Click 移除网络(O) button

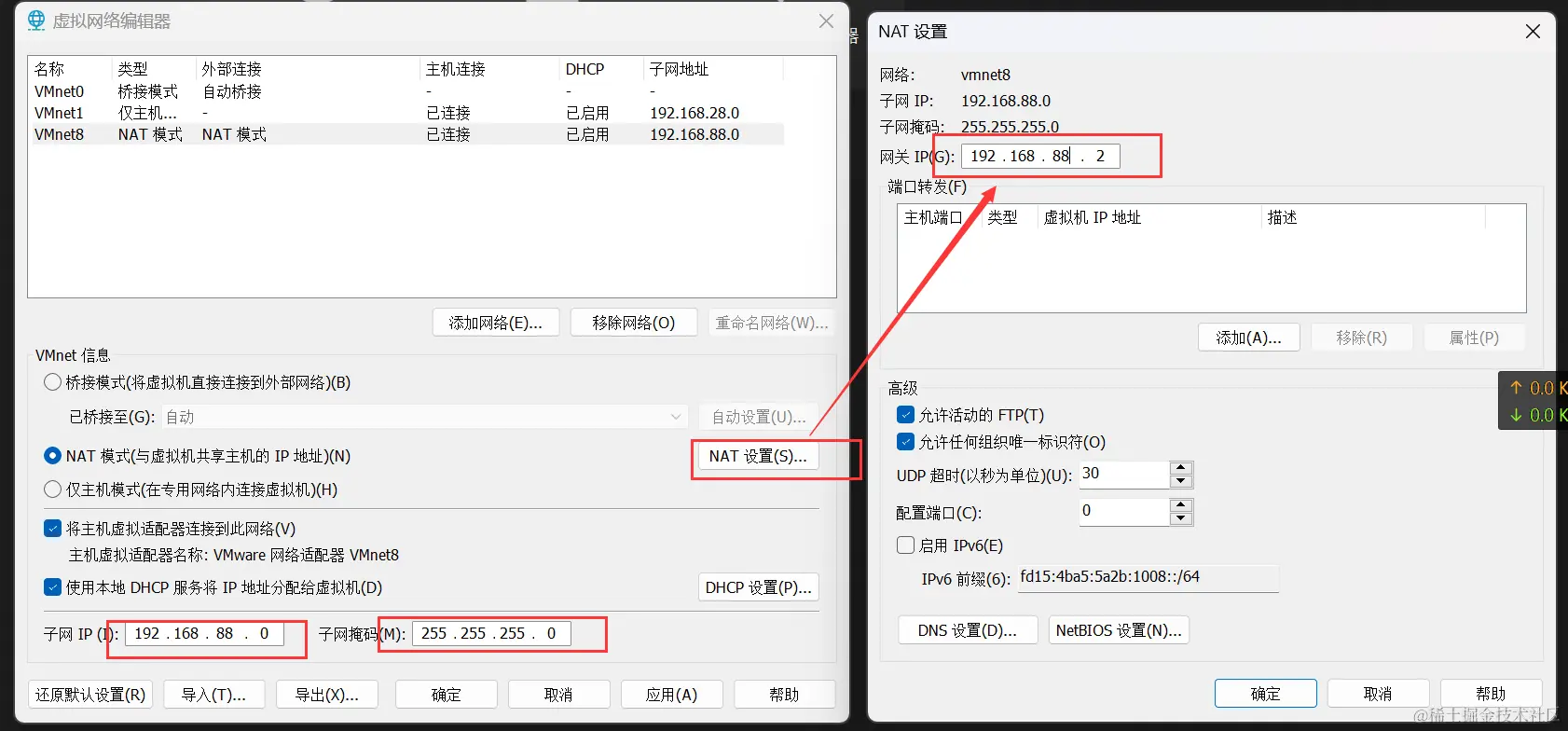pyautogui.click(x=634, y=323)
